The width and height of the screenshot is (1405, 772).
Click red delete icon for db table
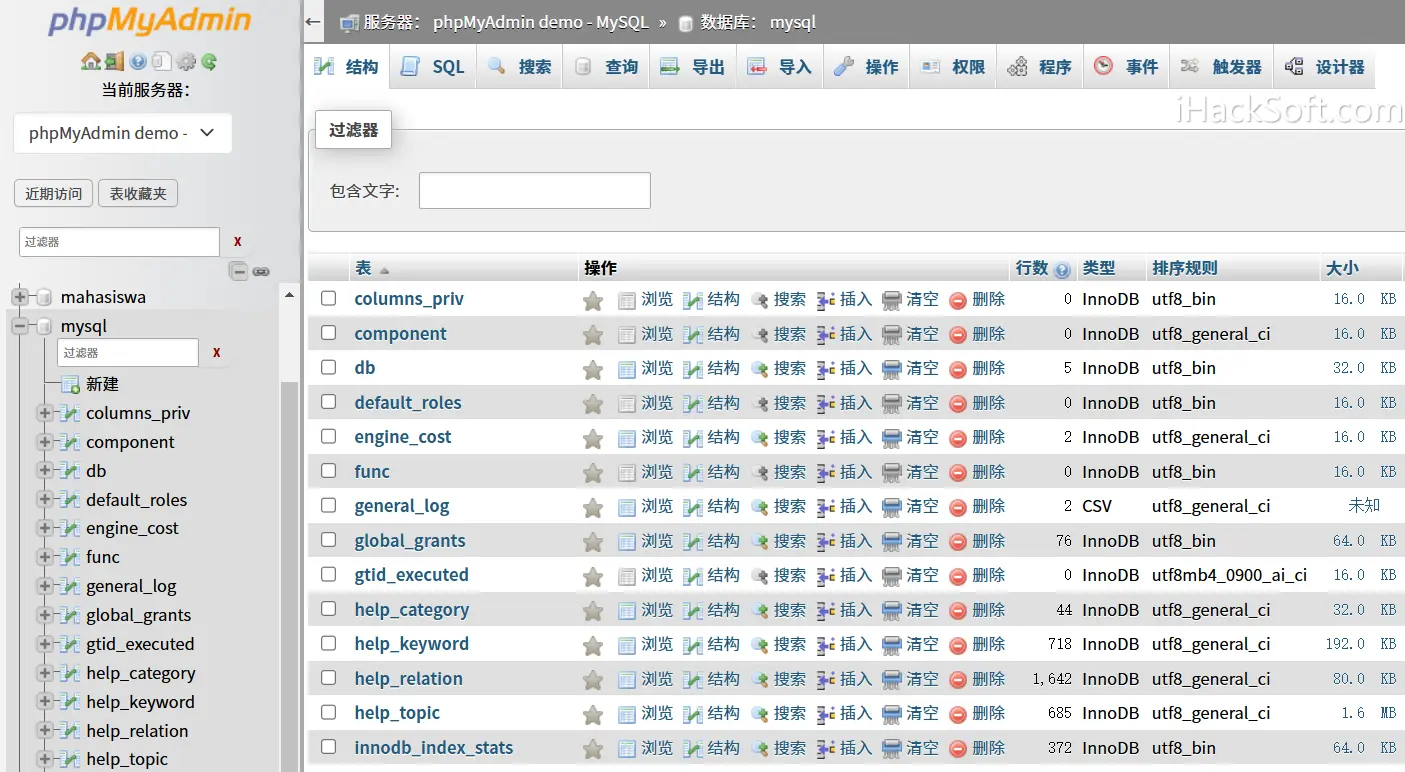coord(958,369)
